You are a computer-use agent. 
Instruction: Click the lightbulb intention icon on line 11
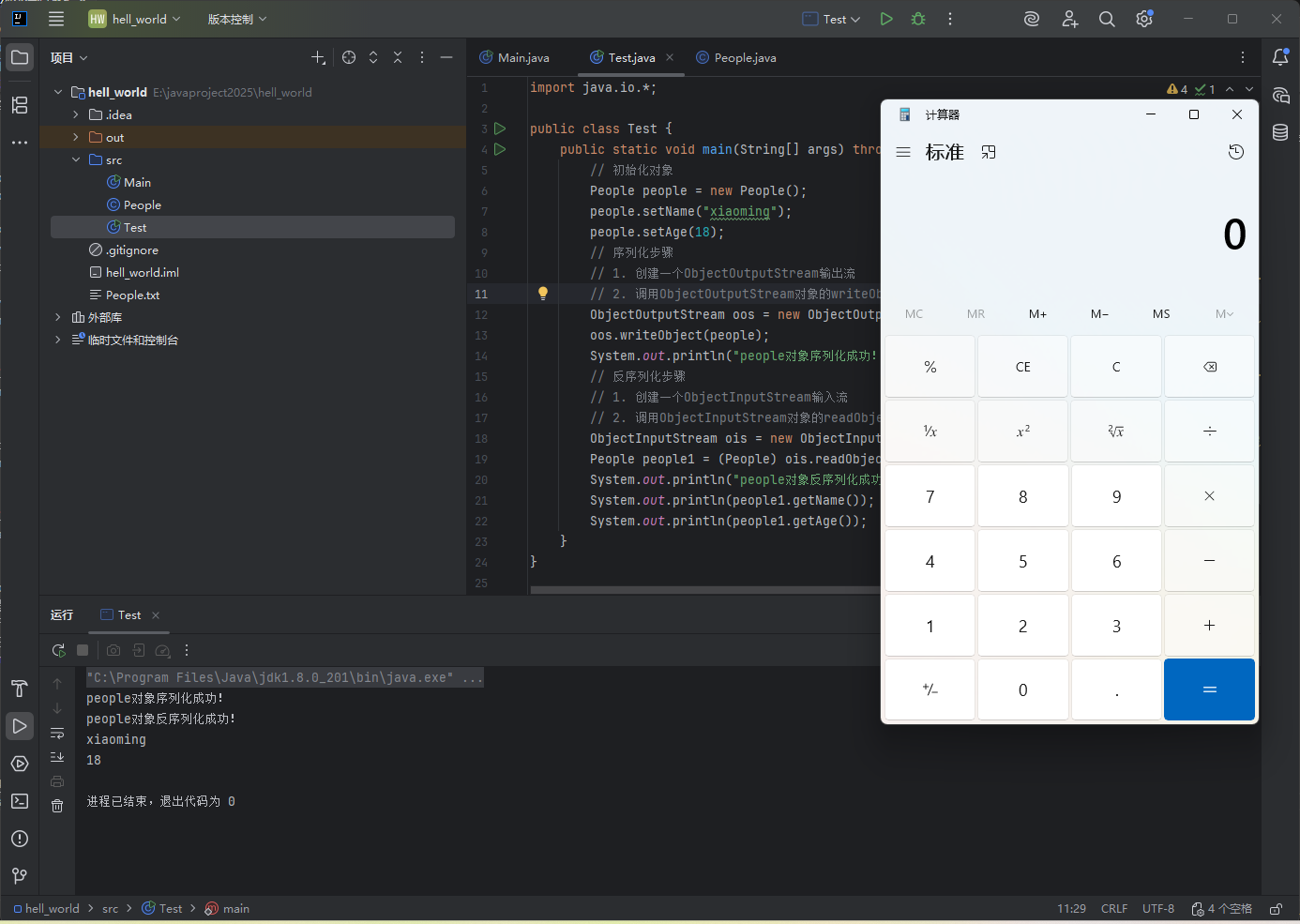542,294
